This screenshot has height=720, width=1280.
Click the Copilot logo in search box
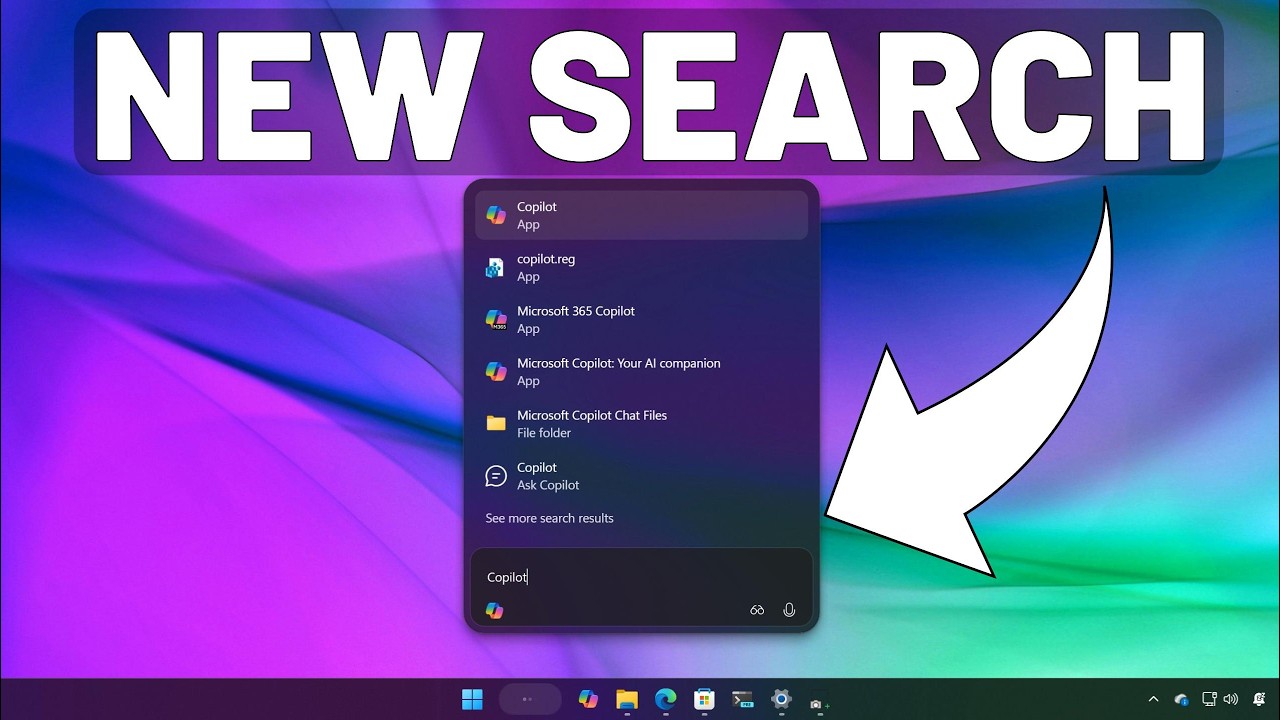pos(494,610)
